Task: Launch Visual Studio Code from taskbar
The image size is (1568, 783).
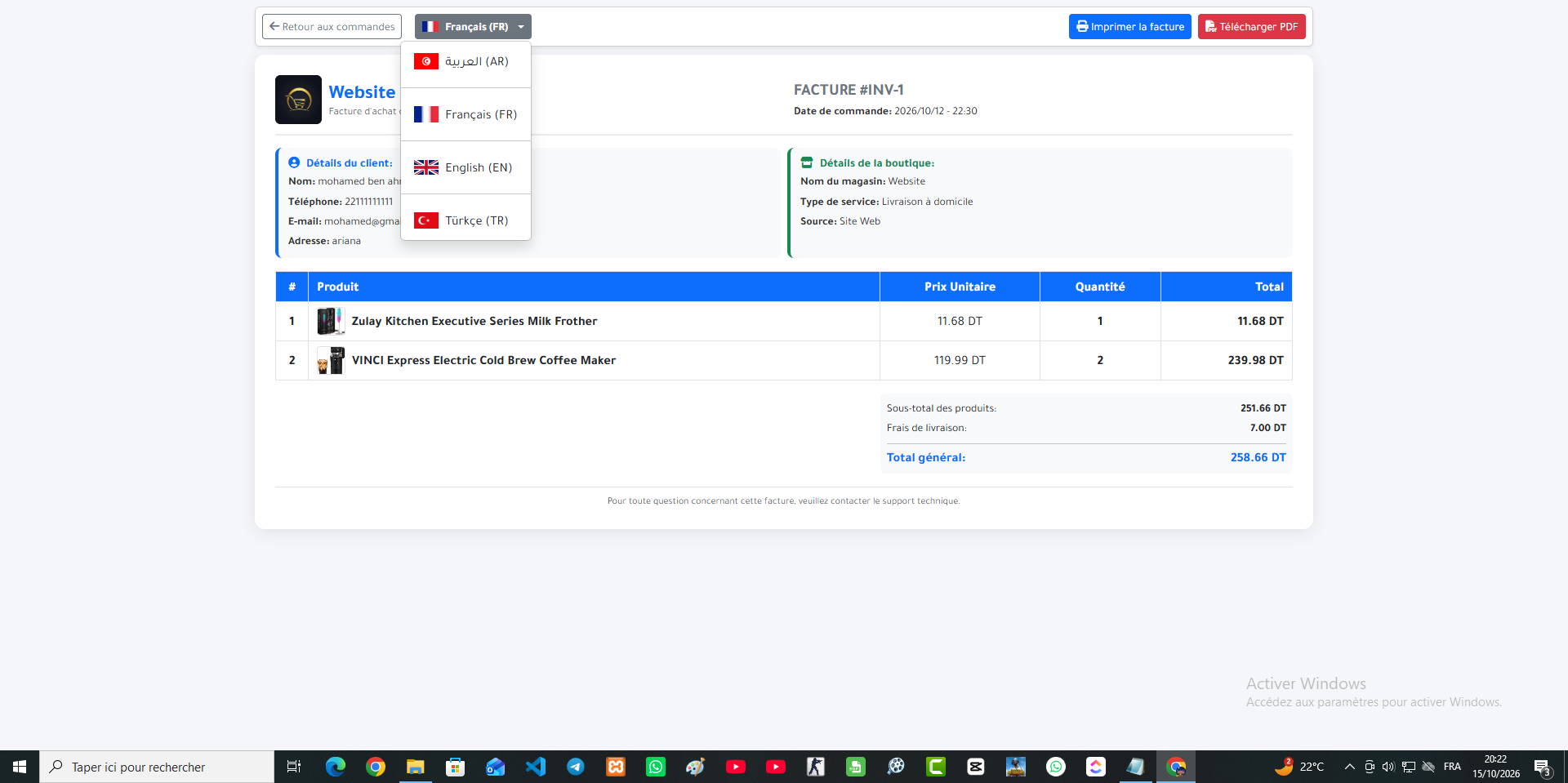Action: [x=536, y=767]
